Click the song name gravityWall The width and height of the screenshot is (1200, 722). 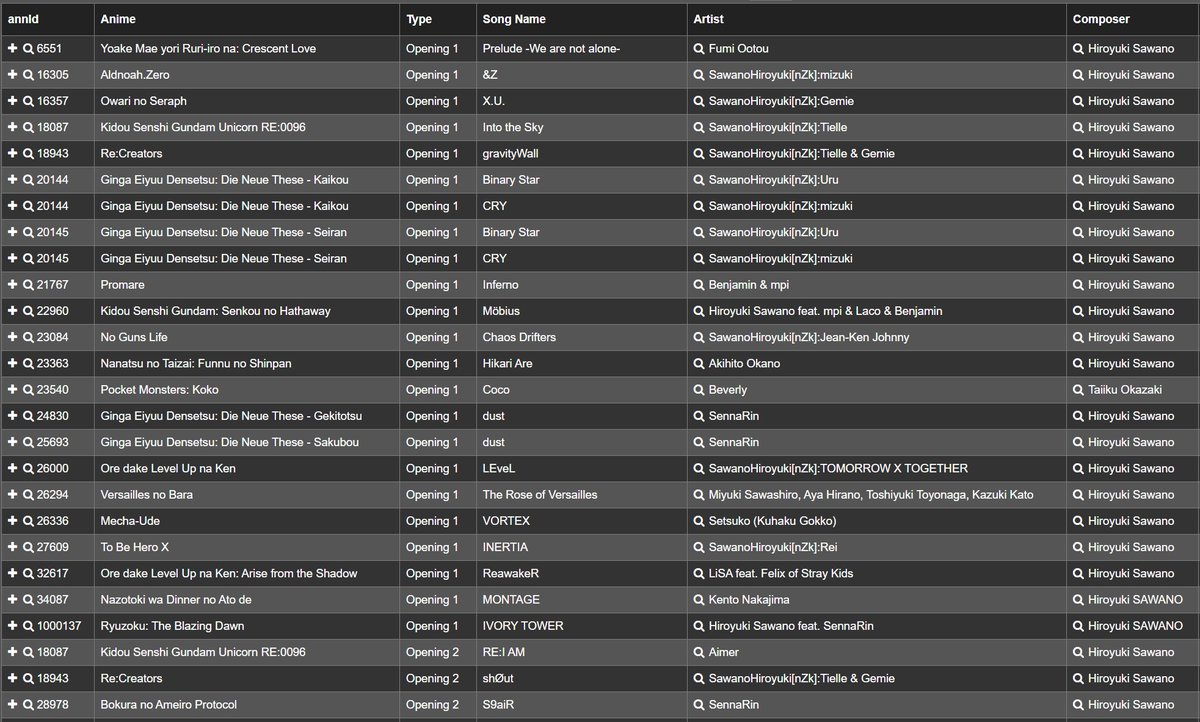tap(510, 154)
